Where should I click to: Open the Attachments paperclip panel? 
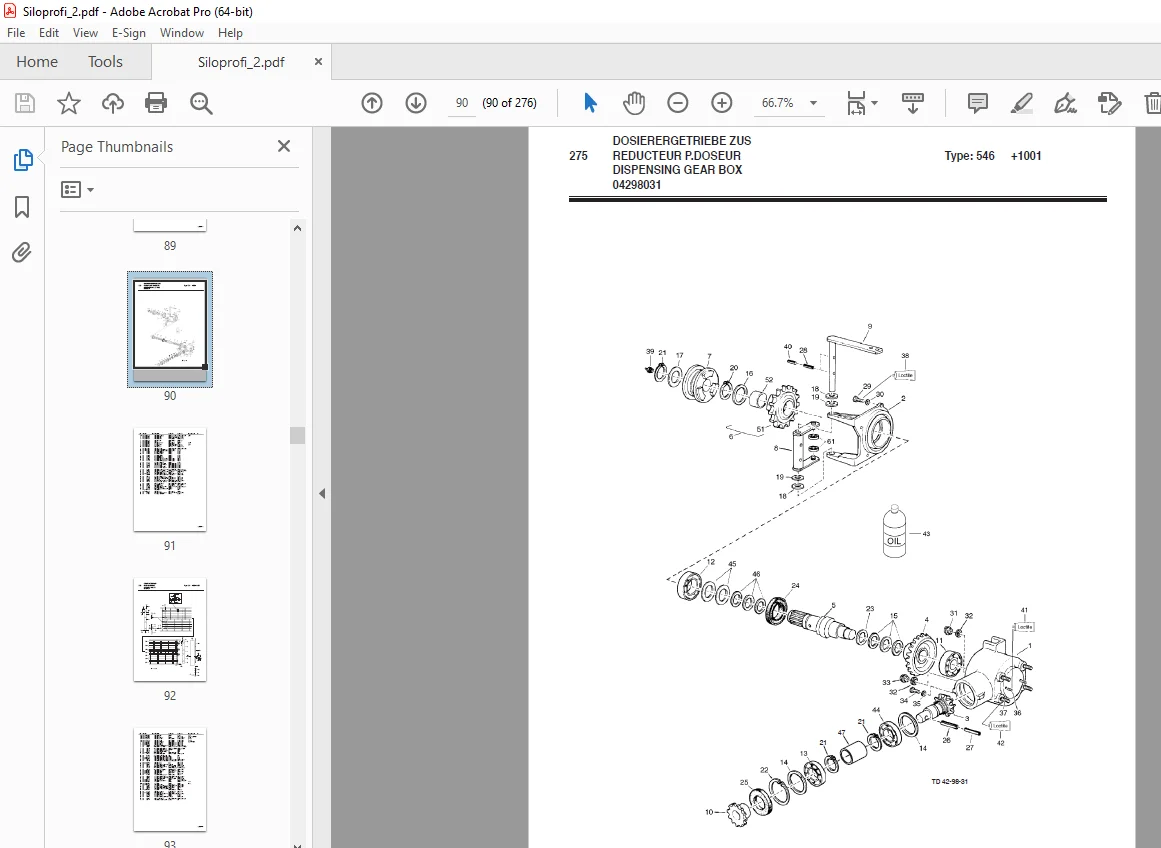[x=22, y=253]
